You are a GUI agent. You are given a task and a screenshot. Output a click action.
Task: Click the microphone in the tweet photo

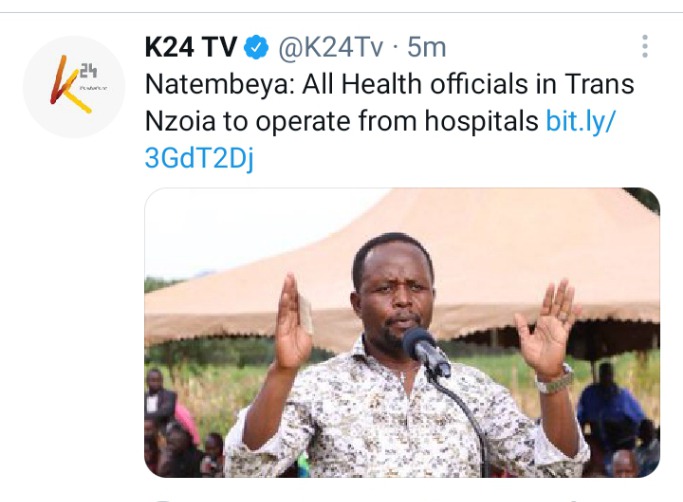(426, 351)
